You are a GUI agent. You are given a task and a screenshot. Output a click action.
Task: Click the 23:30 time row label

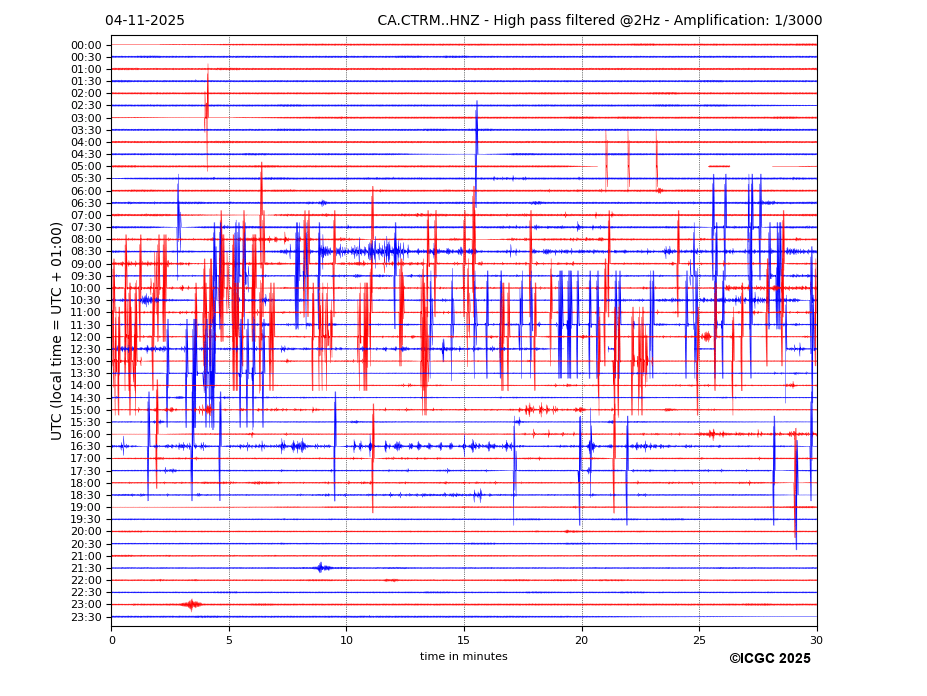point(86,617)
